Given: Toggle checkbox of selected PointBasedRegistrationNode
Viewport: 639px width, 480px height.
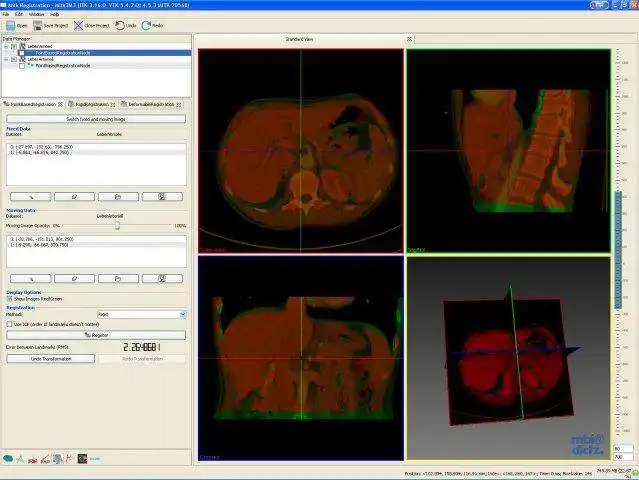Looking at the screenshot, I should [x=22, y=53].
